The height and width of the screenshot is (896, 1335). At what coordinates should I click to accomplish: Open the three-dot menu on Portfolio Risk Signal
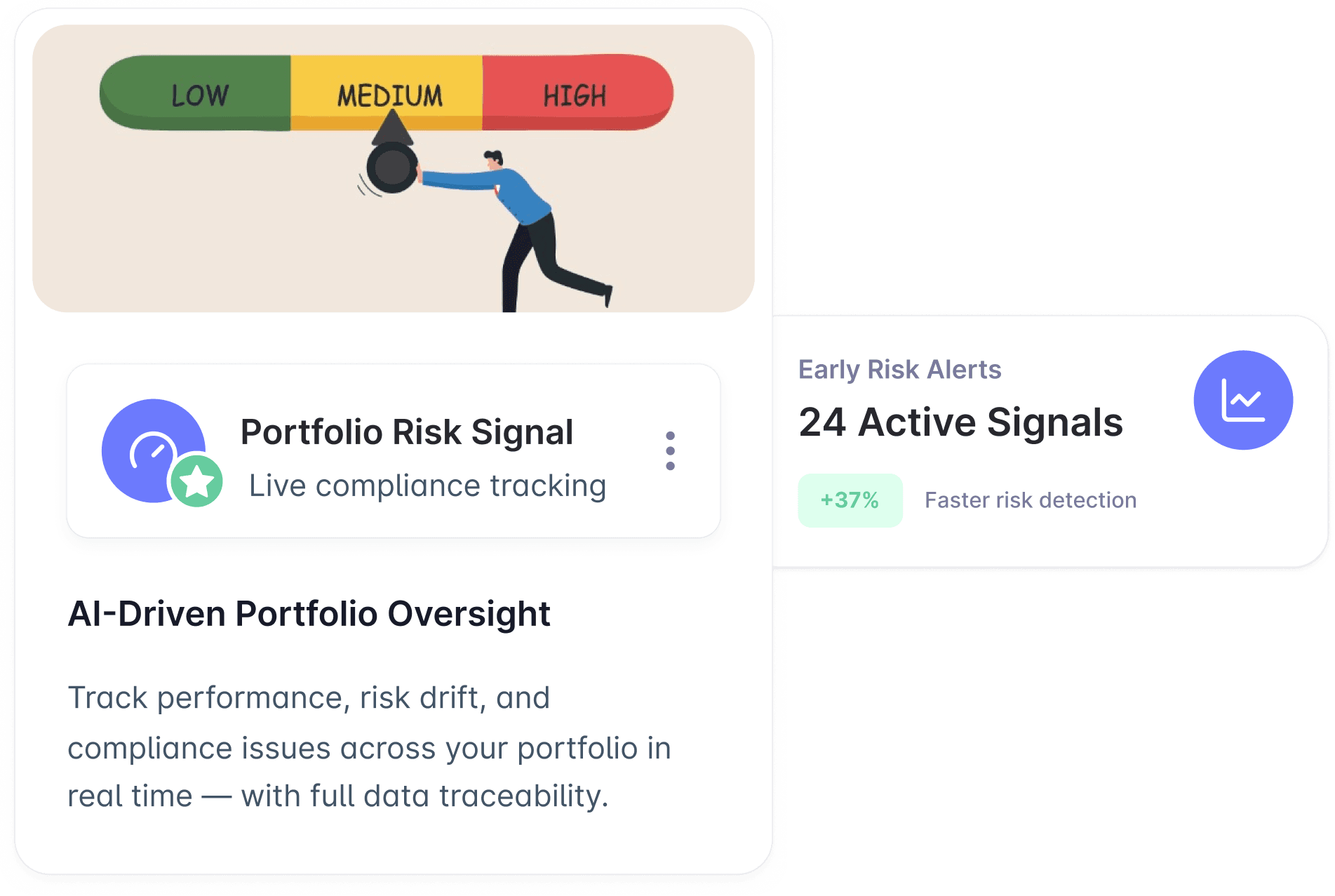pos(671,450)
